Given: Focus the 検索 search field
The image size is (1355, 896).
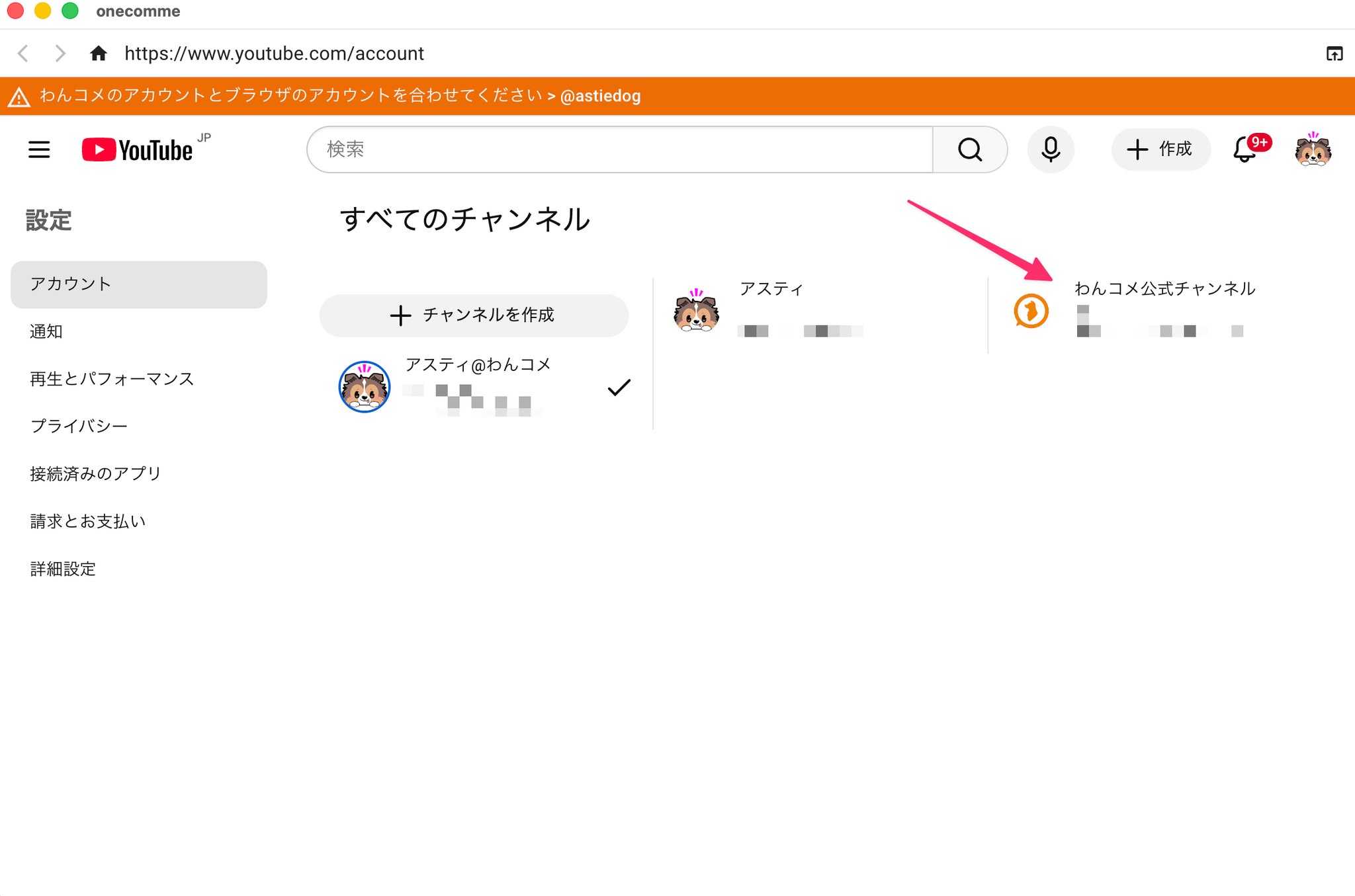Looking at the screenshot, I should pos(620,149).
